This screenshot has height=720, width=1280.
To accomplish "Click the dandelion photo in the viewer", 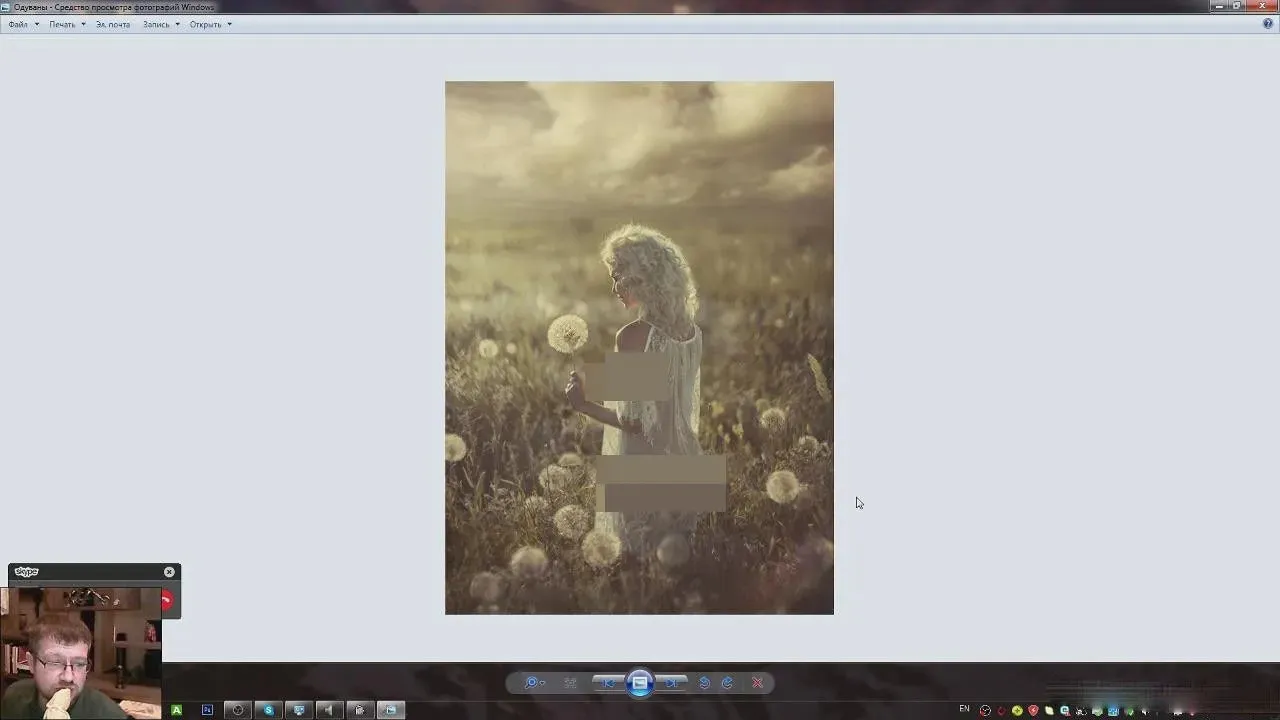I will point(639,347).
